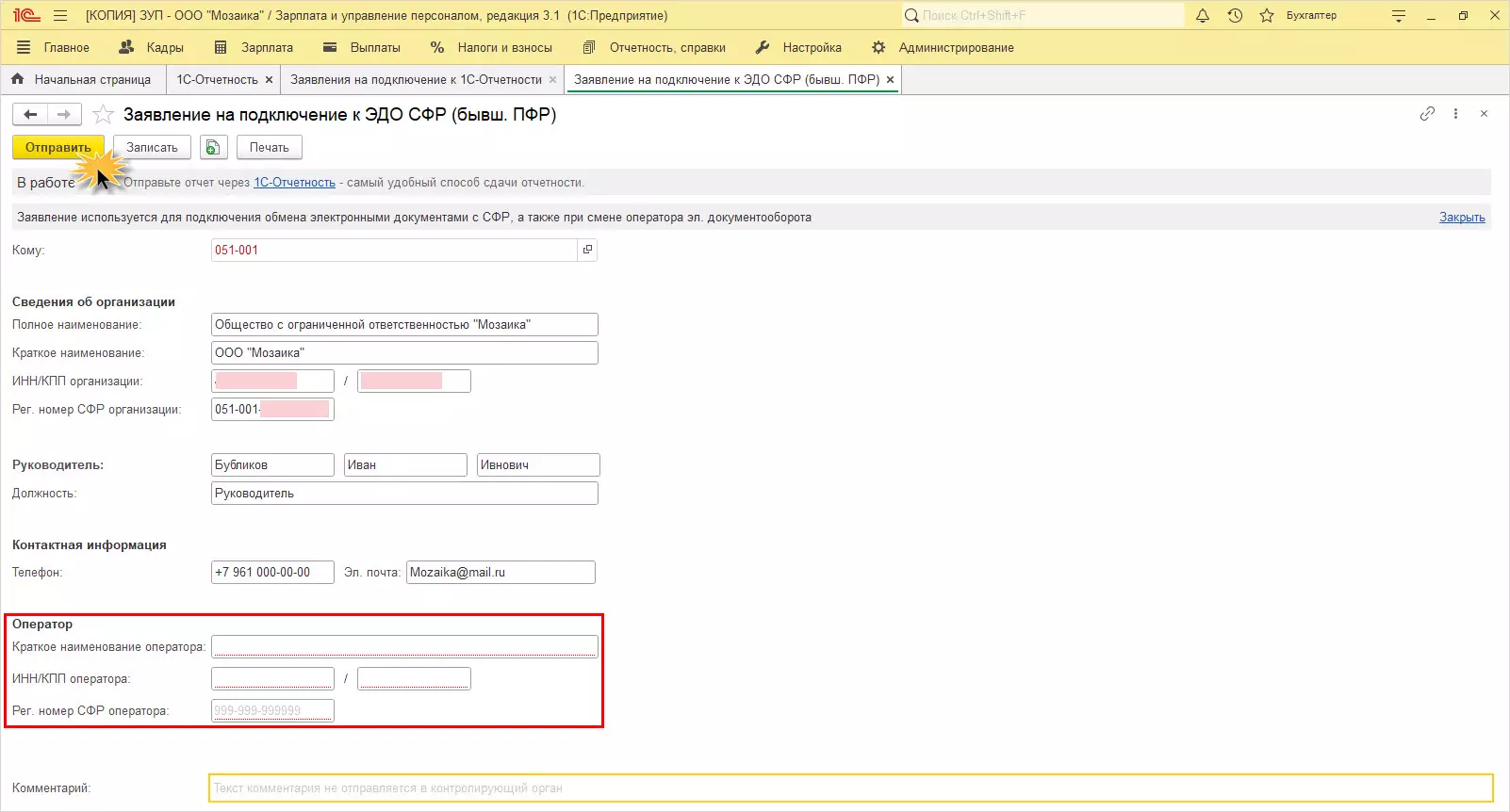Open Отчетность, справки section
1510x812 pixels.
(654, 47)
